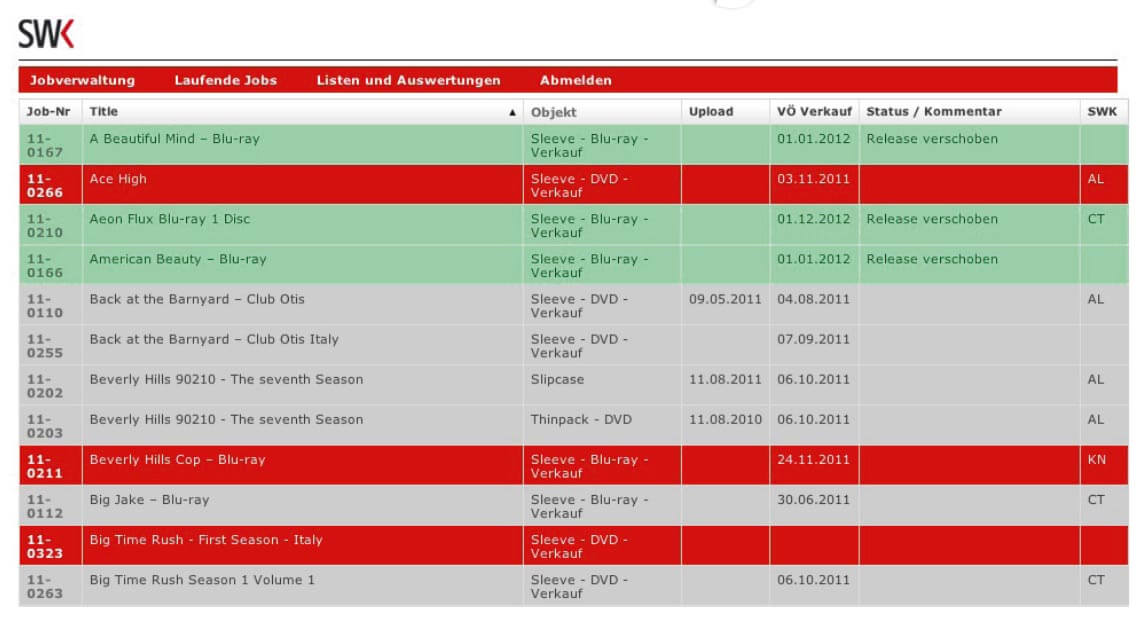Open the Laufende Jobs menu

(x=225, y=80)
